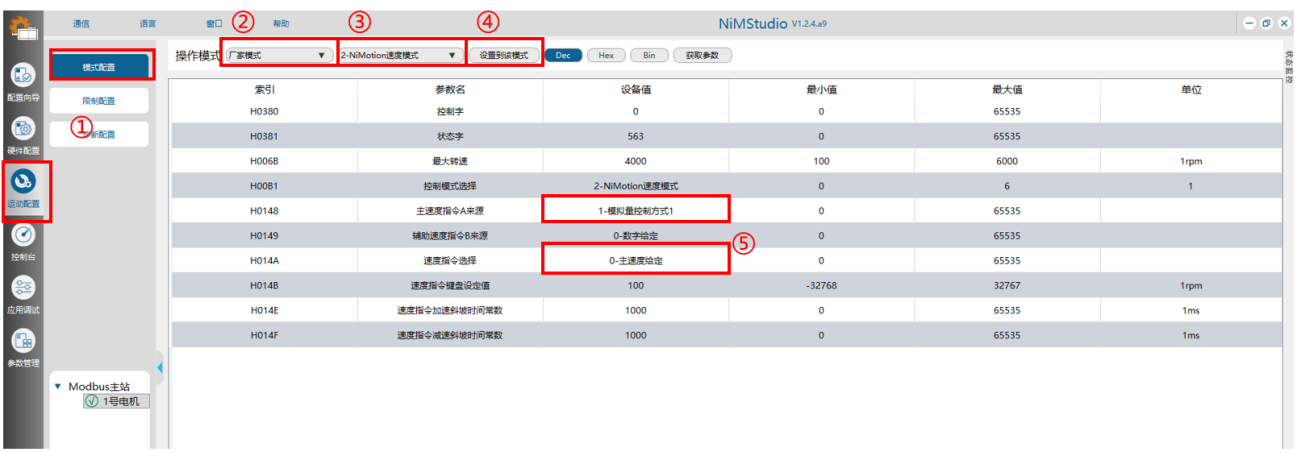Click the 参数名 column header
The height and width of the screenshot is (452, 1297).
pos(451,89)
